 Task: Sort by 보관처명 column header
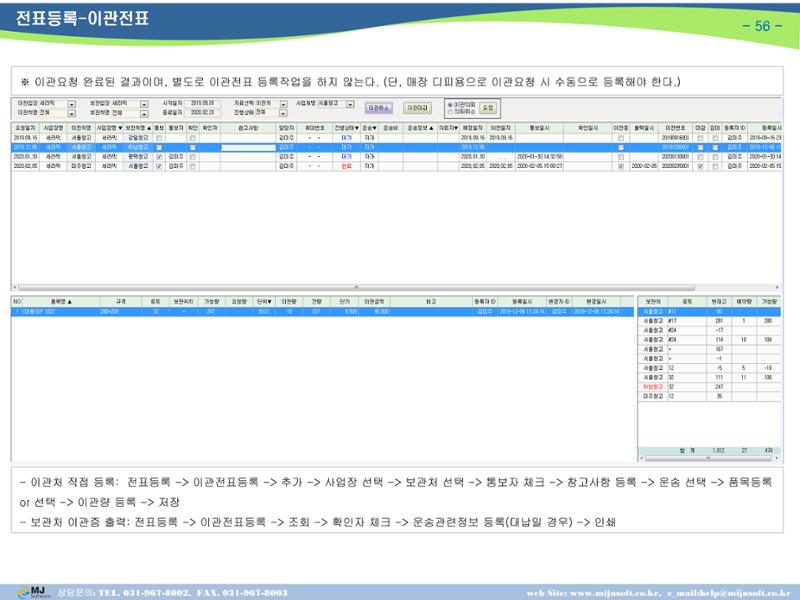coord(138,128)
